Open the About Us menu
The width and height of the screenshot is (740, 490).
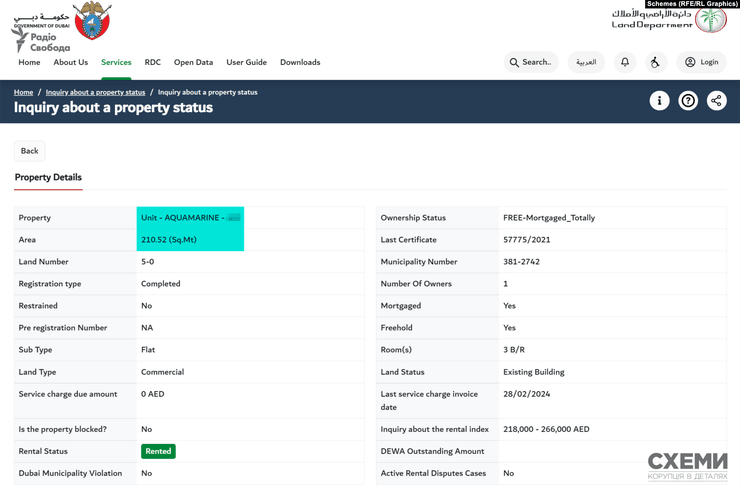click(70, 62)
